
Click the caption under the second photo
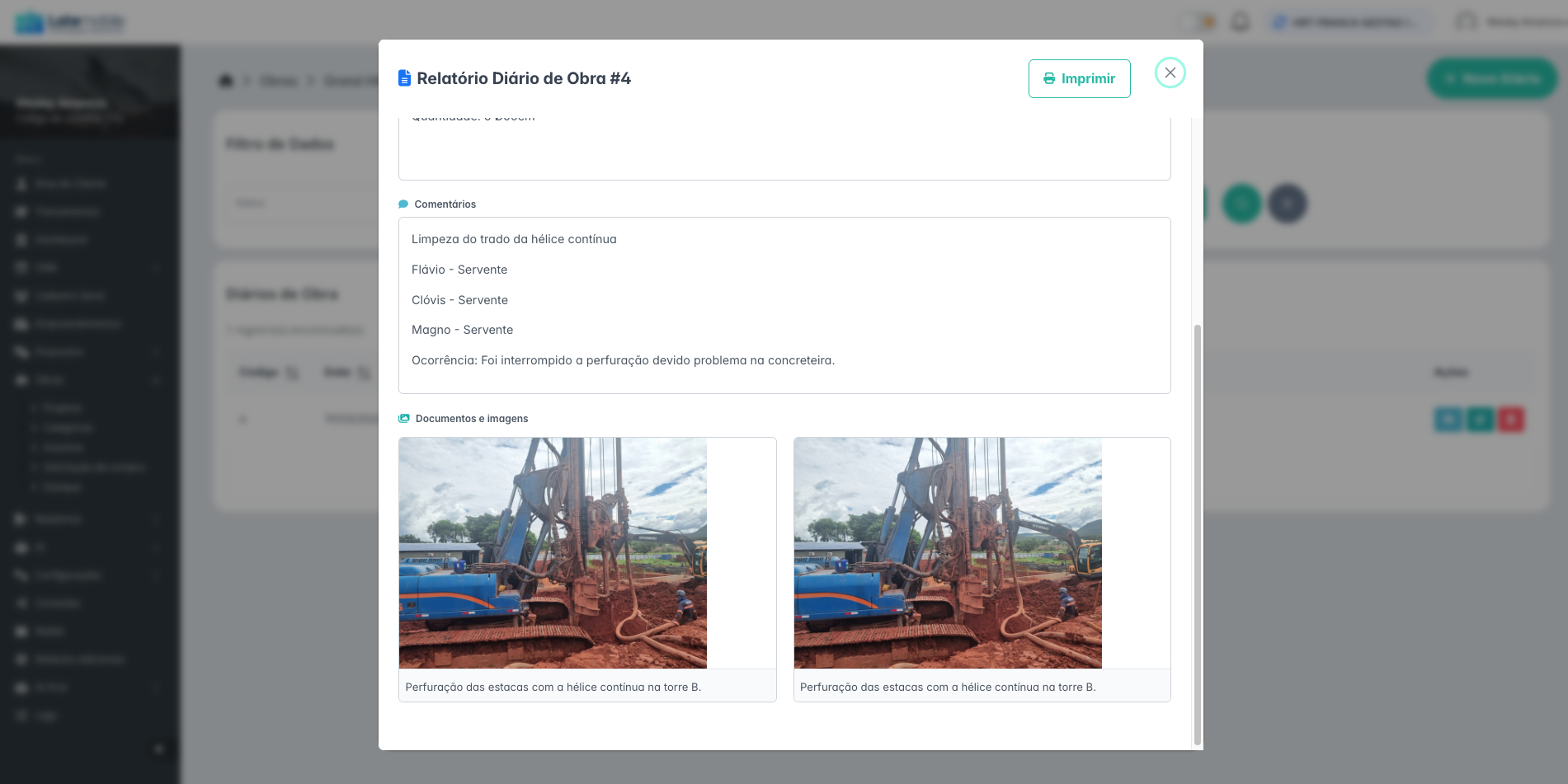click(948, 687)
